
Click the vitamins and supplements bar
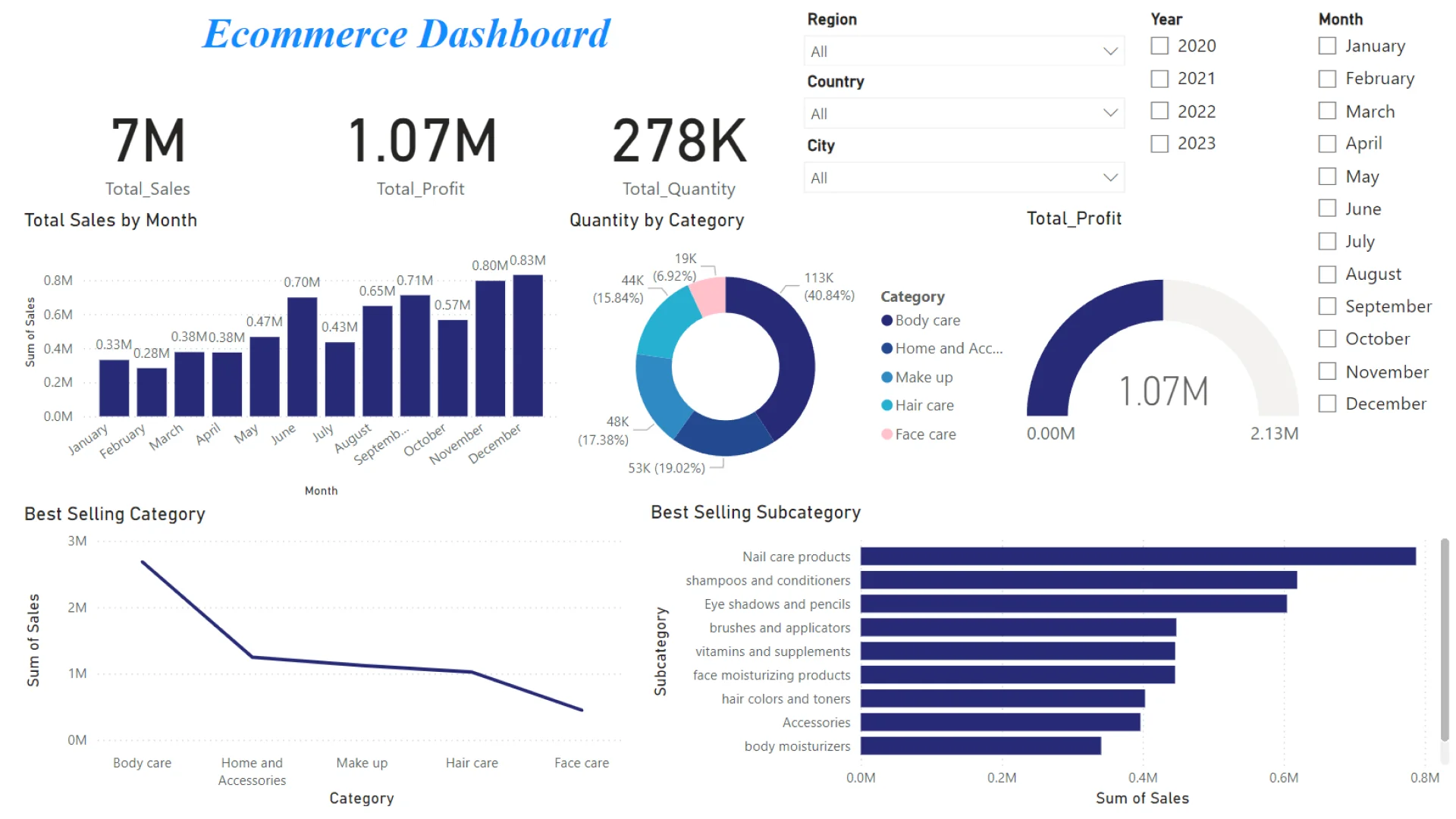(x=1018, y=651)
